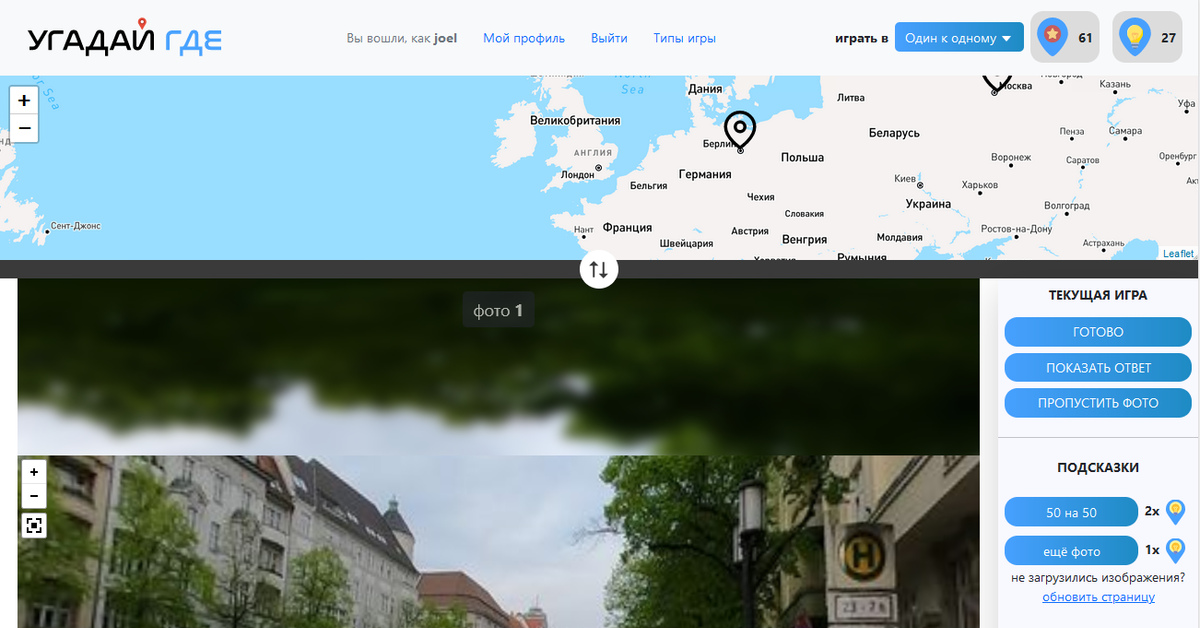1200x628 pixels.
Task: Click Волгоград city label on the map
Action: tap(1066, 205)
